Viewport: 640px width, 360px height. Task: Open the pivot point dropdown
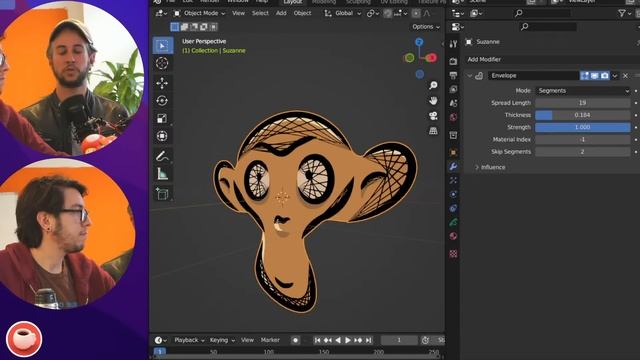[x=373, y=13]
